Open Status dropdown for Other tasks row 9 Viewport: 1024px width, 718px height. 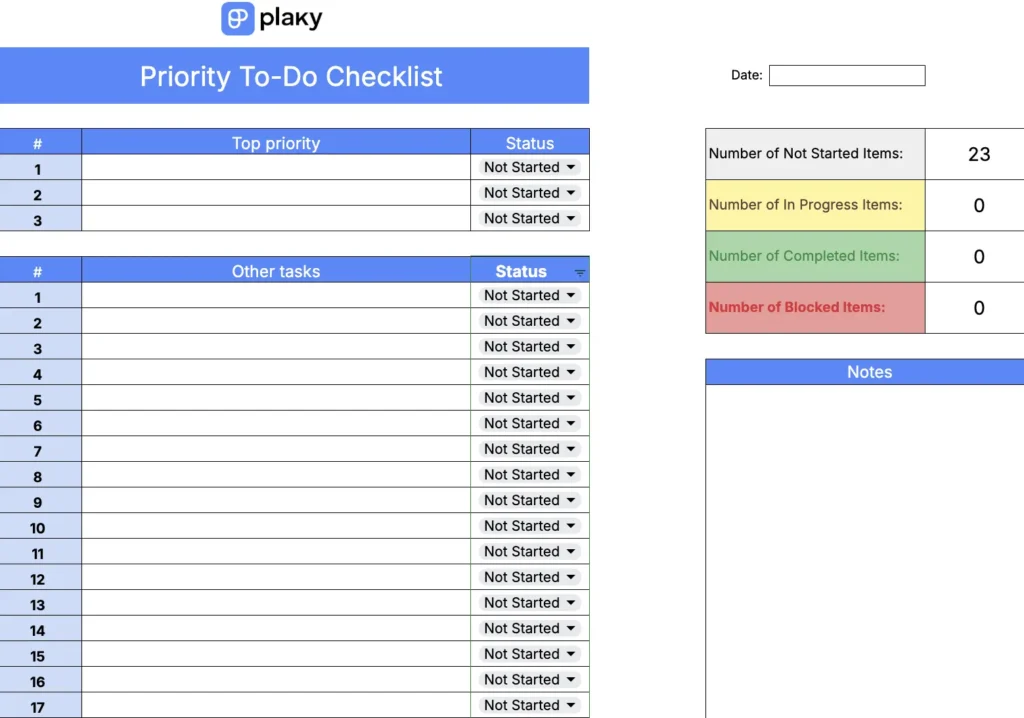(530, 500)
